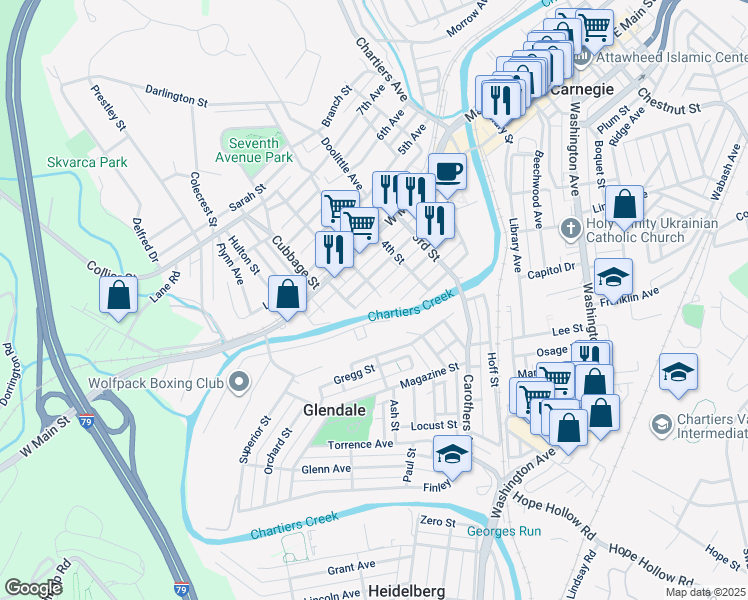
Task: Select the Seventh Avenue Park label
Action: click(x=254, y=150)
